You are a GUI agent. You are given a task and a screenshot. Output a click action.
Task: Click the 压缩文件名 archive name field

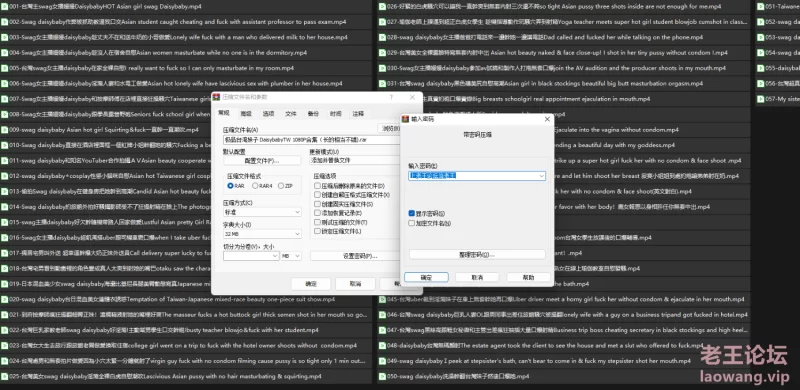[311, 139]
